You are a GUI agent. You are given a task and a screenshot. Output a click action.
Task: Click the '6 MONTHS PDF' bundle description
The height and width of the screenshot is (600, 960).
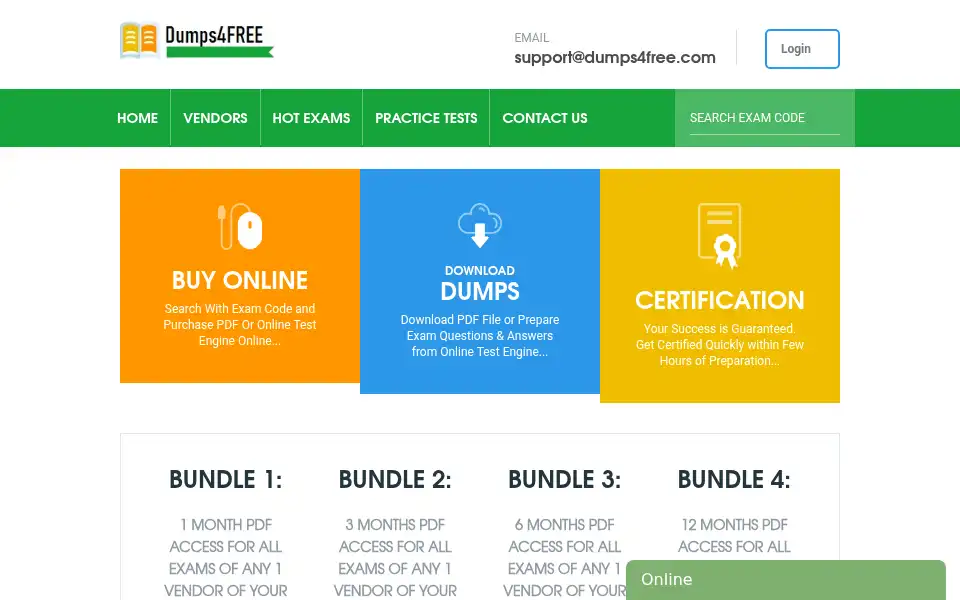click(x=564, y=558)
